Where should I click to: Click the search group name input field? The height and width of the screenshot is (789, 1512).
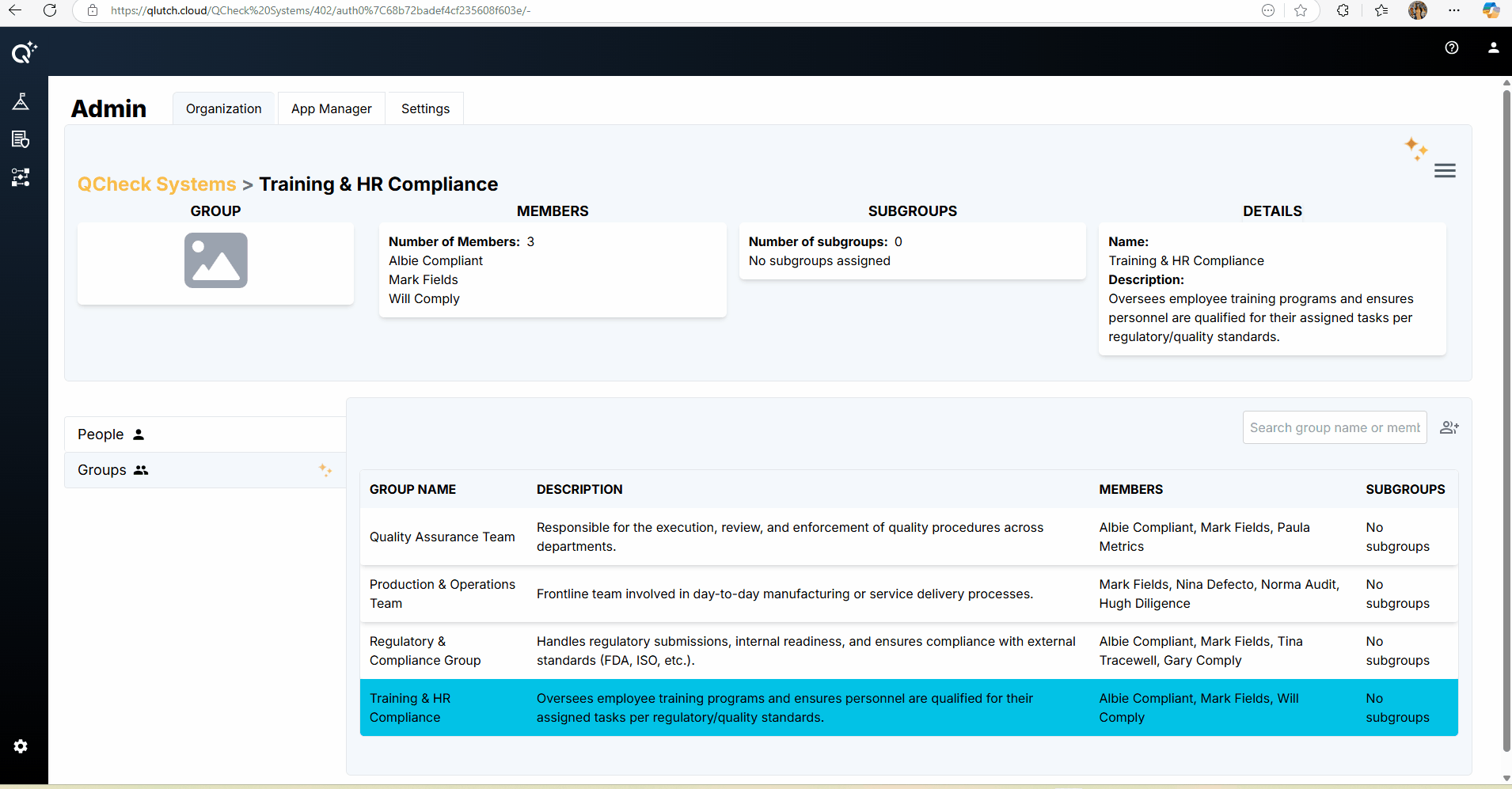point(1334,427)
